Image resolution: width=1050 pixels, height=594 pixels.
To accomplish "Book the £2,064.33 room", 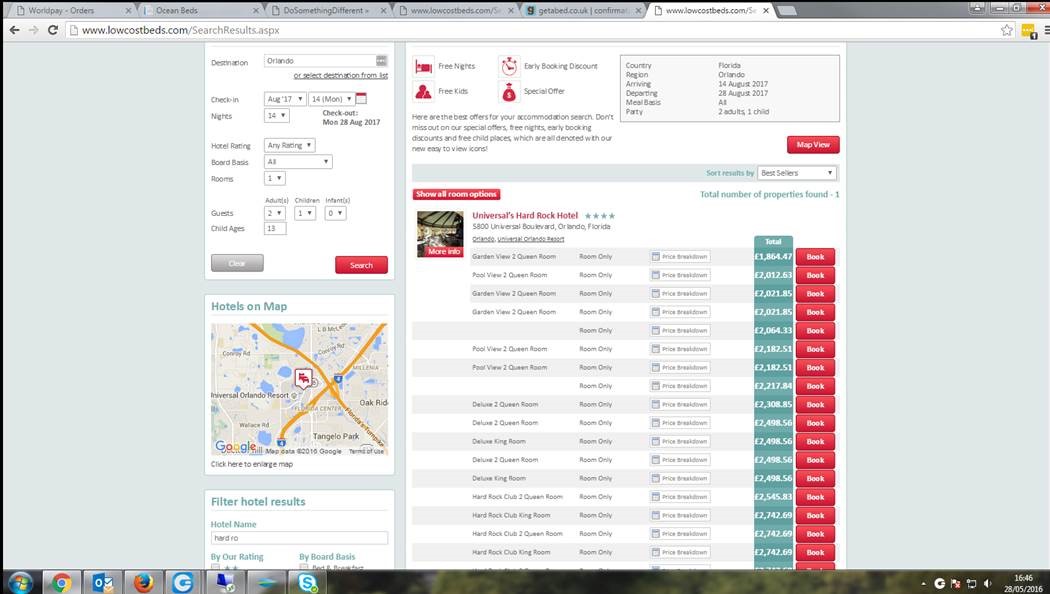I will [x=815, y=331].
